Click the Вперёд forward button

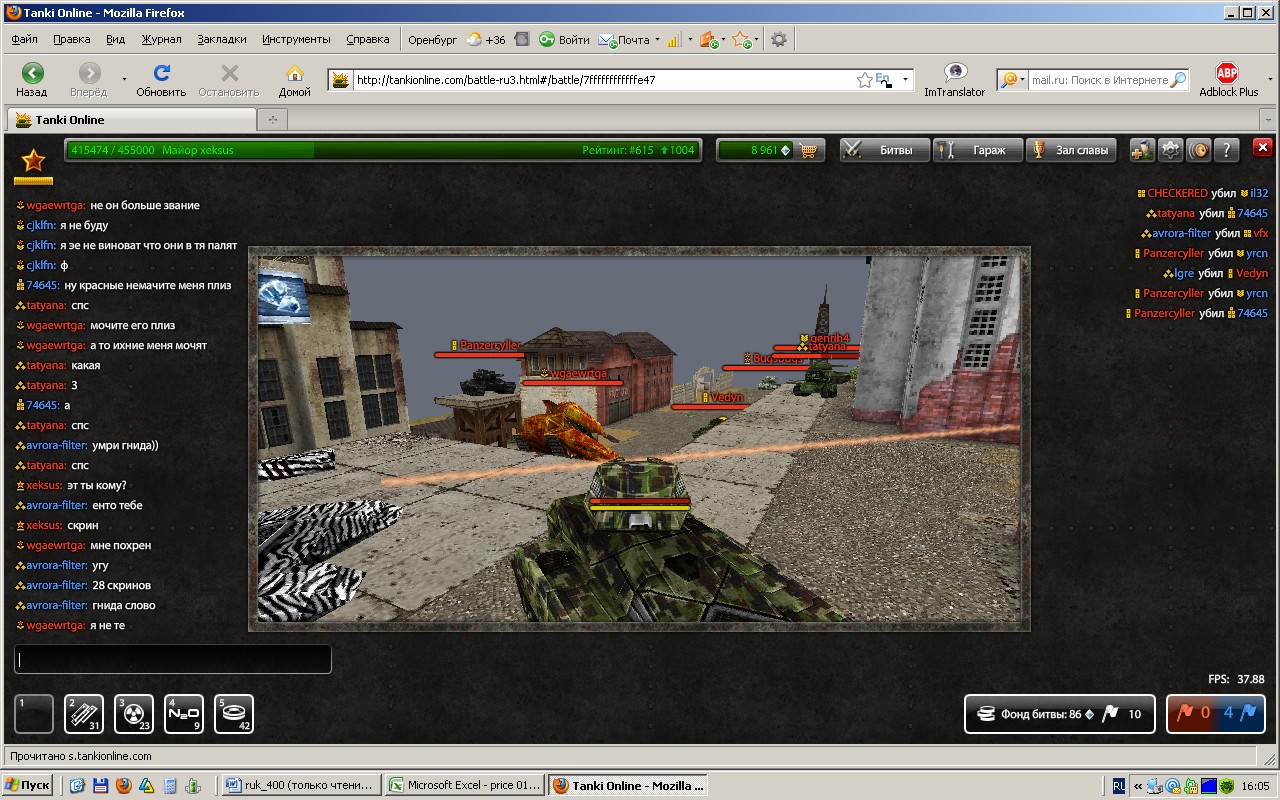[88, 79]
